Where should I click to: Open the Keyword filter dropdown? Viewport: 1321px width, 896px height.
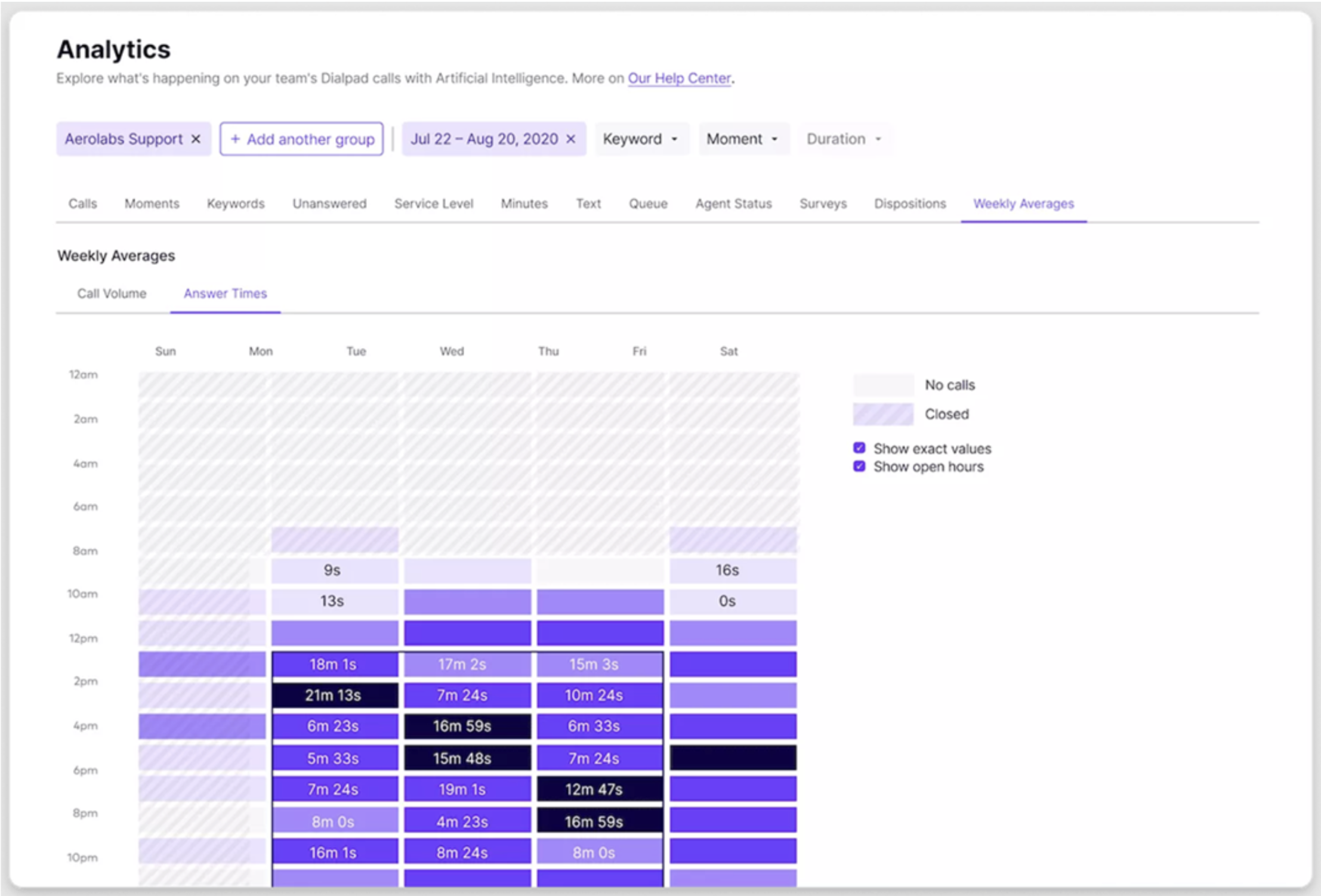641,138
